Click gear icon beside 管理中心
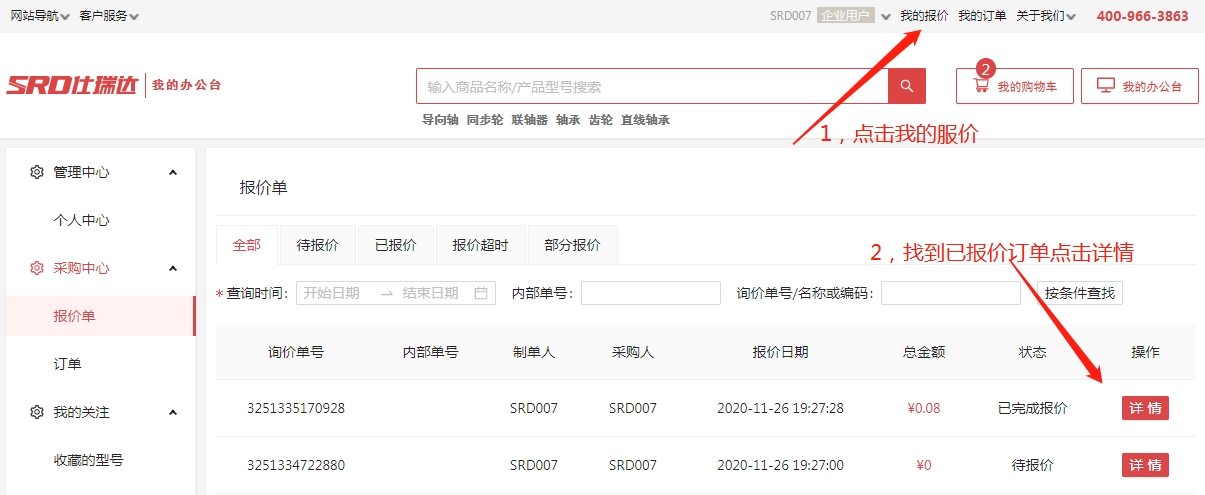The height and width of the screenshot is (495, 1205). tap(37, 172)
